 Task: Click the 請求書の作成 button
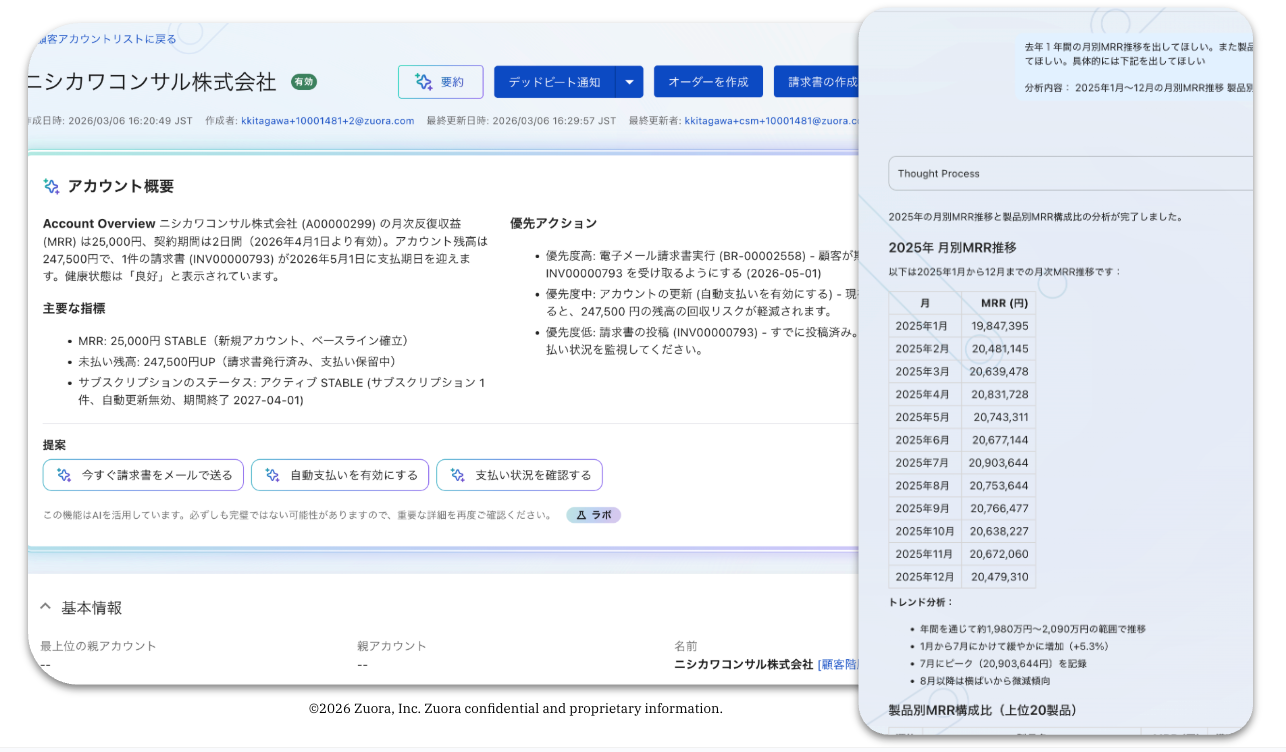click(817, 82)
